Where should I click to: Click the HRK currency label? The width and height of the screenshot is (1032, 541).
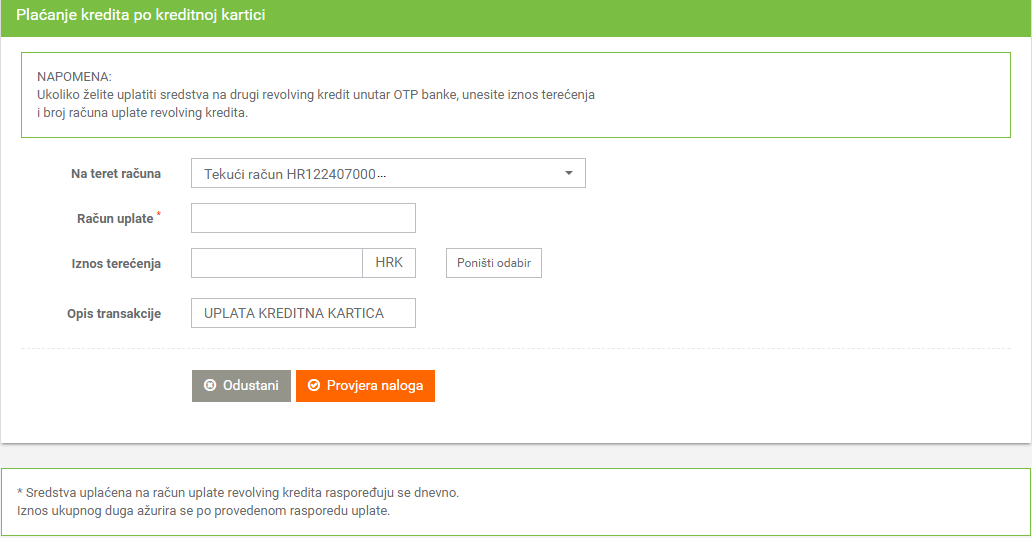[x=389, y=263]
